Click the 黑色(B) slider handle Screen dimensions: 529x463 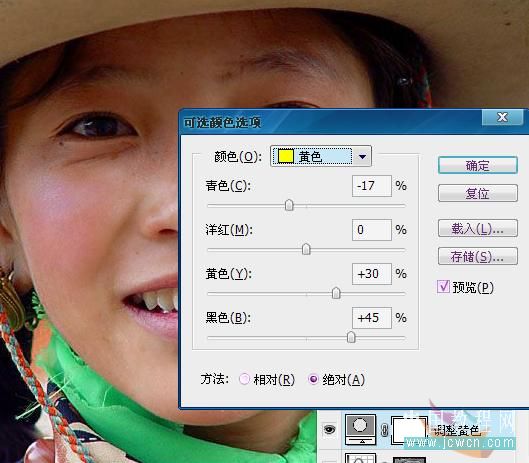coord(351,337)
